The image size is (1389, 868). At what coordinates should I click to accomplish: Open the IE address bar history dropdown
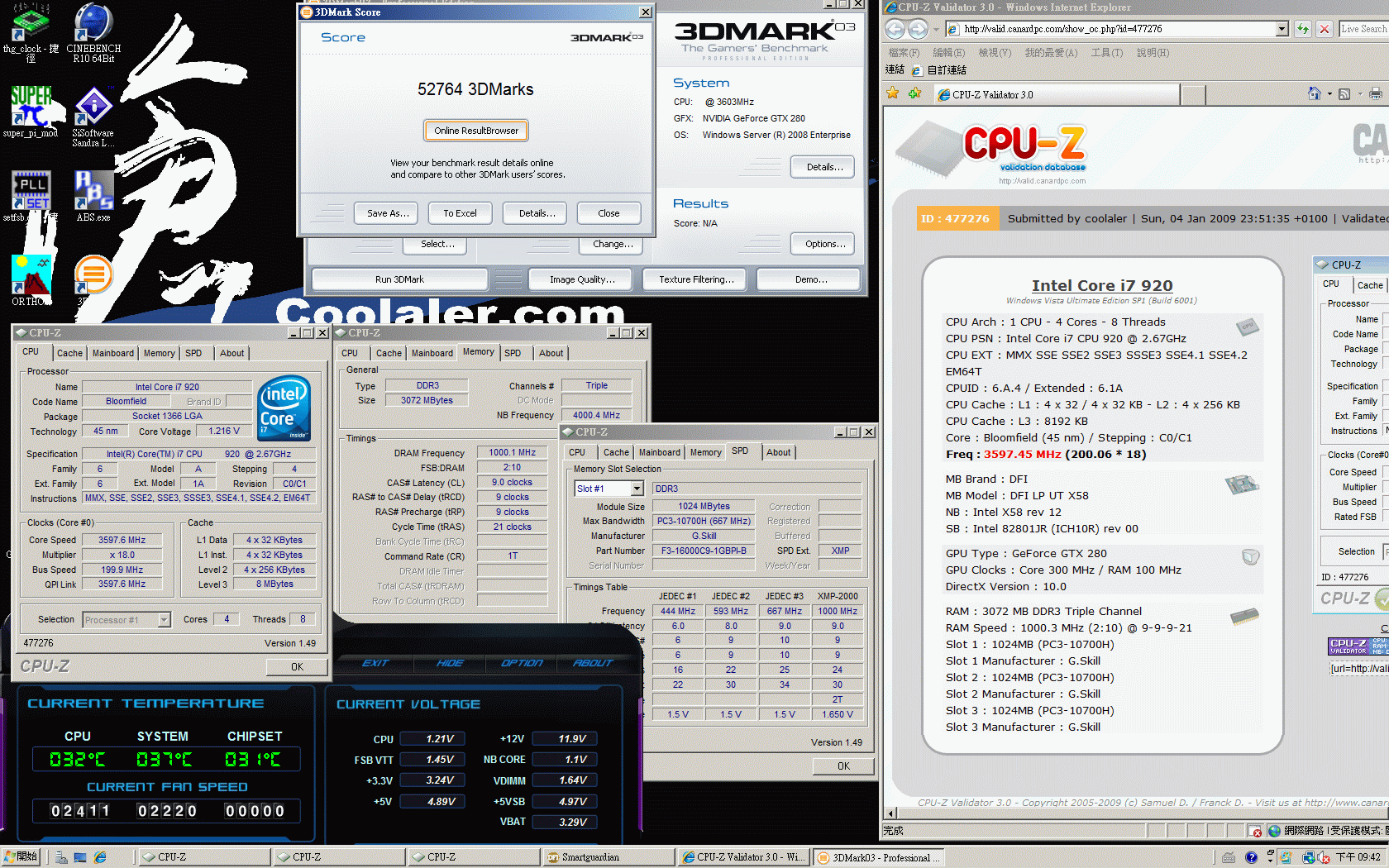(x=1282, y=29)
